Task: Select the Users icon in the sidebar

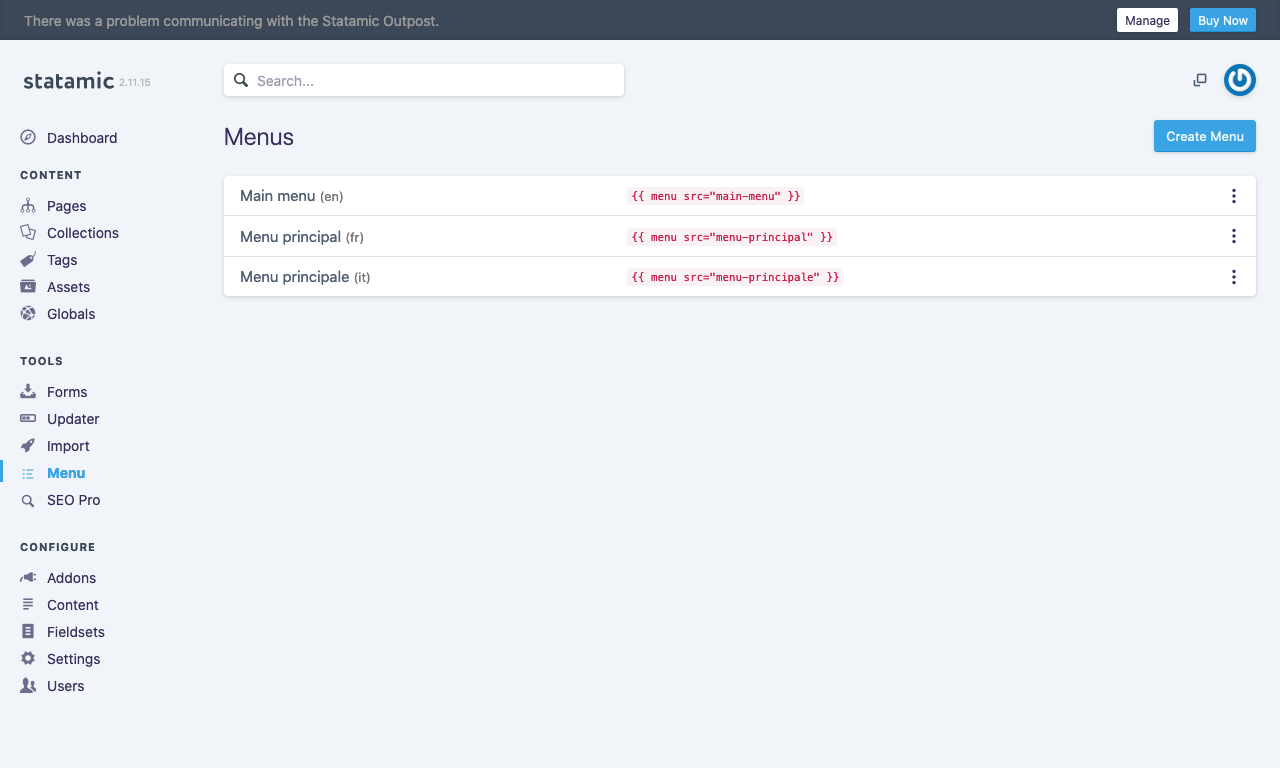Action: [28, 685]
